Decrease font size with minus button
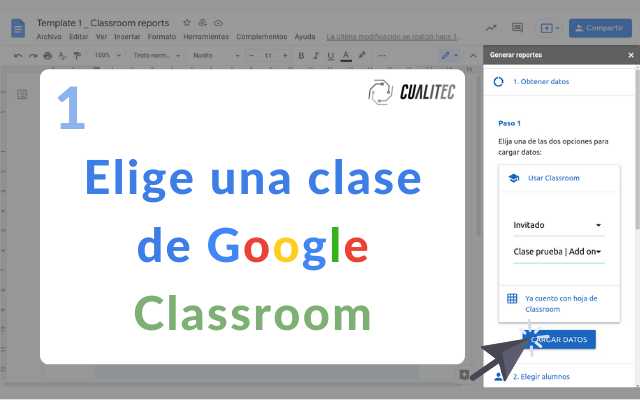The height and width of the screenshot is (400, 640). click(252, 56)
